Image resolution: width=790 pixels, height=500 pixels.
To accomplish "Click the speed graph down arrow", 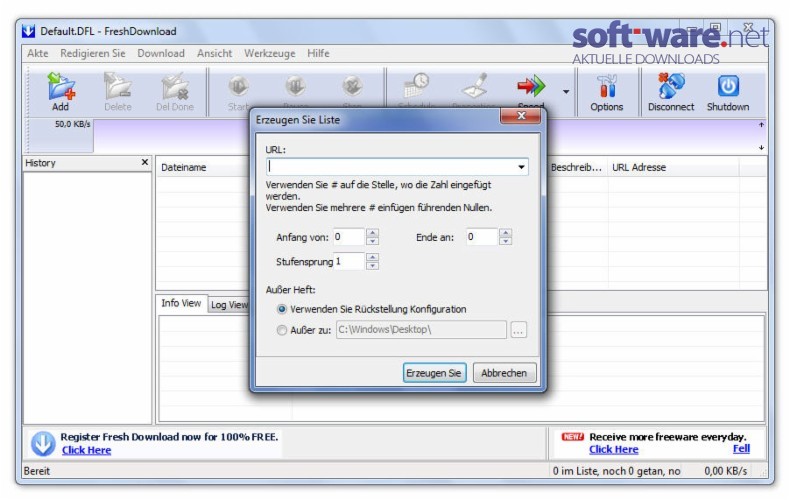I will pos(761,148).
